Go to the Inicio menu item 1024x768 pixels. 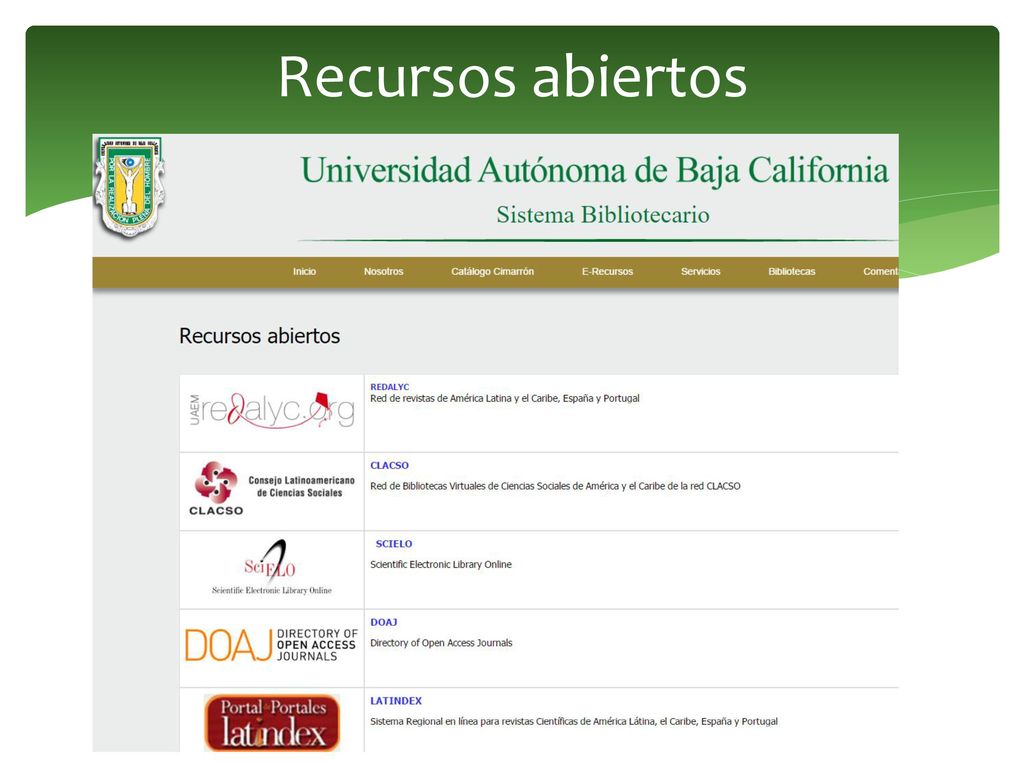point(304,272)
